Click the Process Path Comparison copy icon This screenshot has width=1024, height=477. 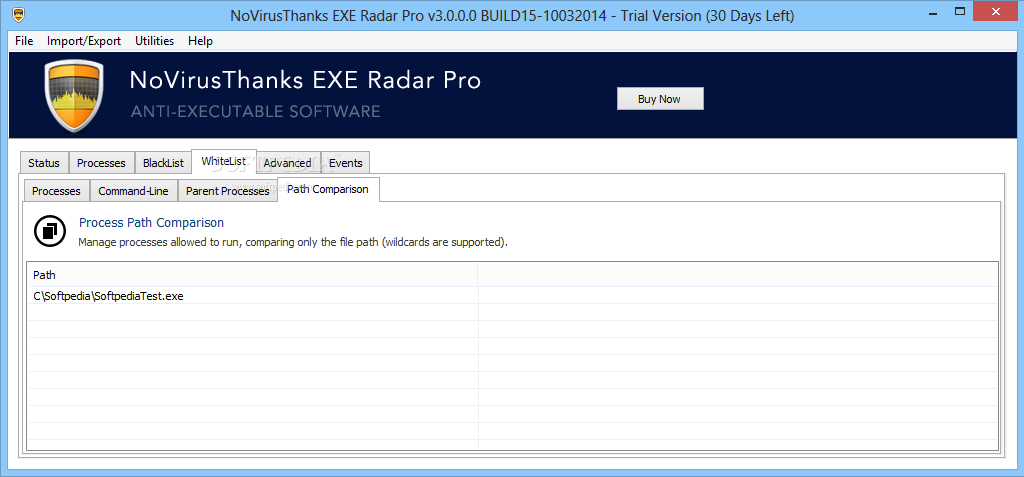tap(50, 231)
